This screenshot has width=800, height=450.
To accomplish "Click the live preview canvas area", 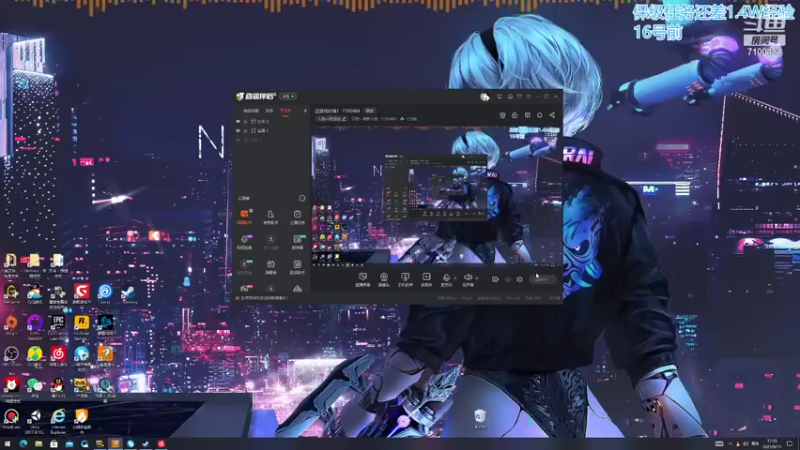I will (437, 195).
